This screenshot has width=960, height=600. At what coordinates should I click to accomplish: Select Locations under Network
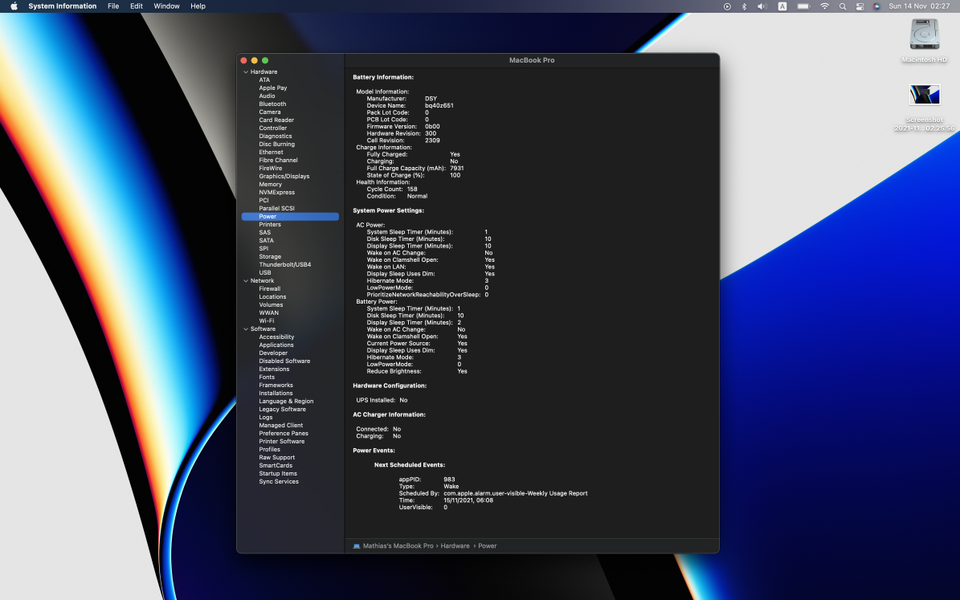point(272,297)
